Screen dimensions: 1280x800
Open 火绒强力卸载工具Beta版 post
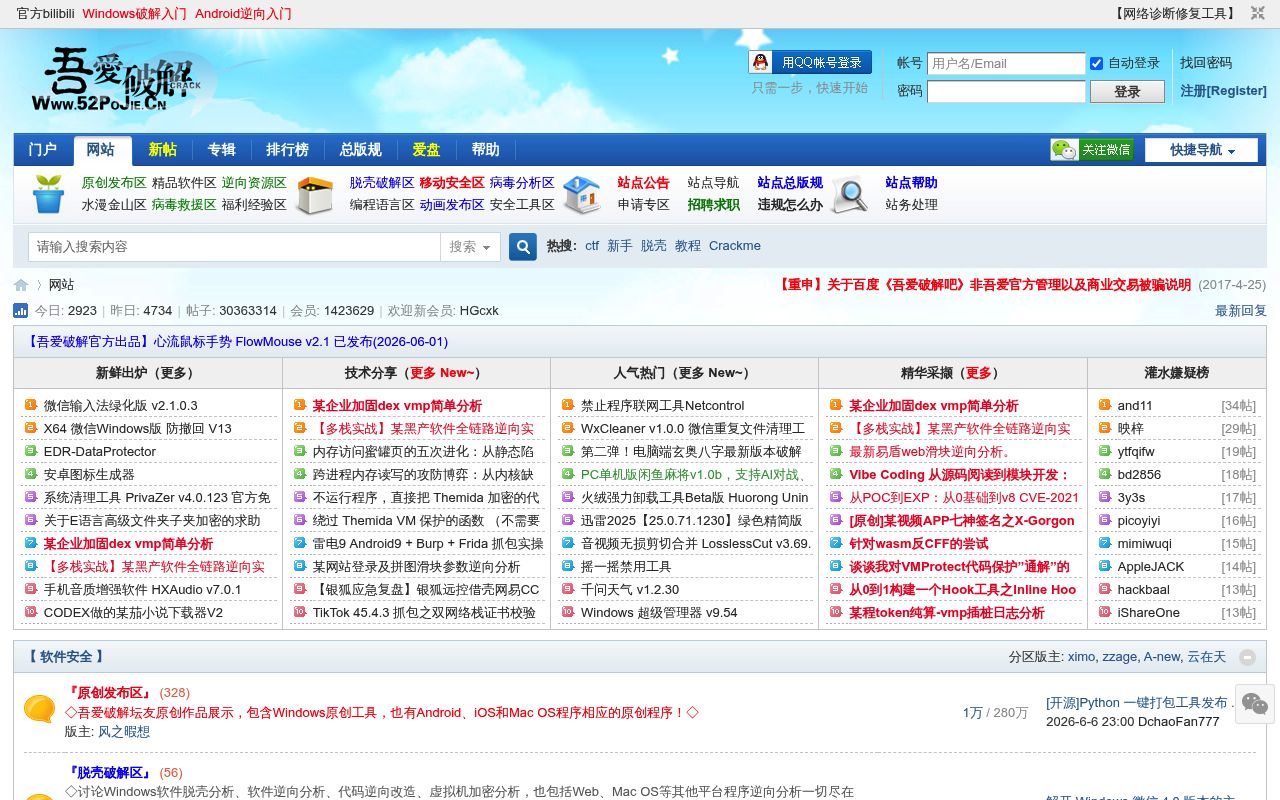(694, 497)
